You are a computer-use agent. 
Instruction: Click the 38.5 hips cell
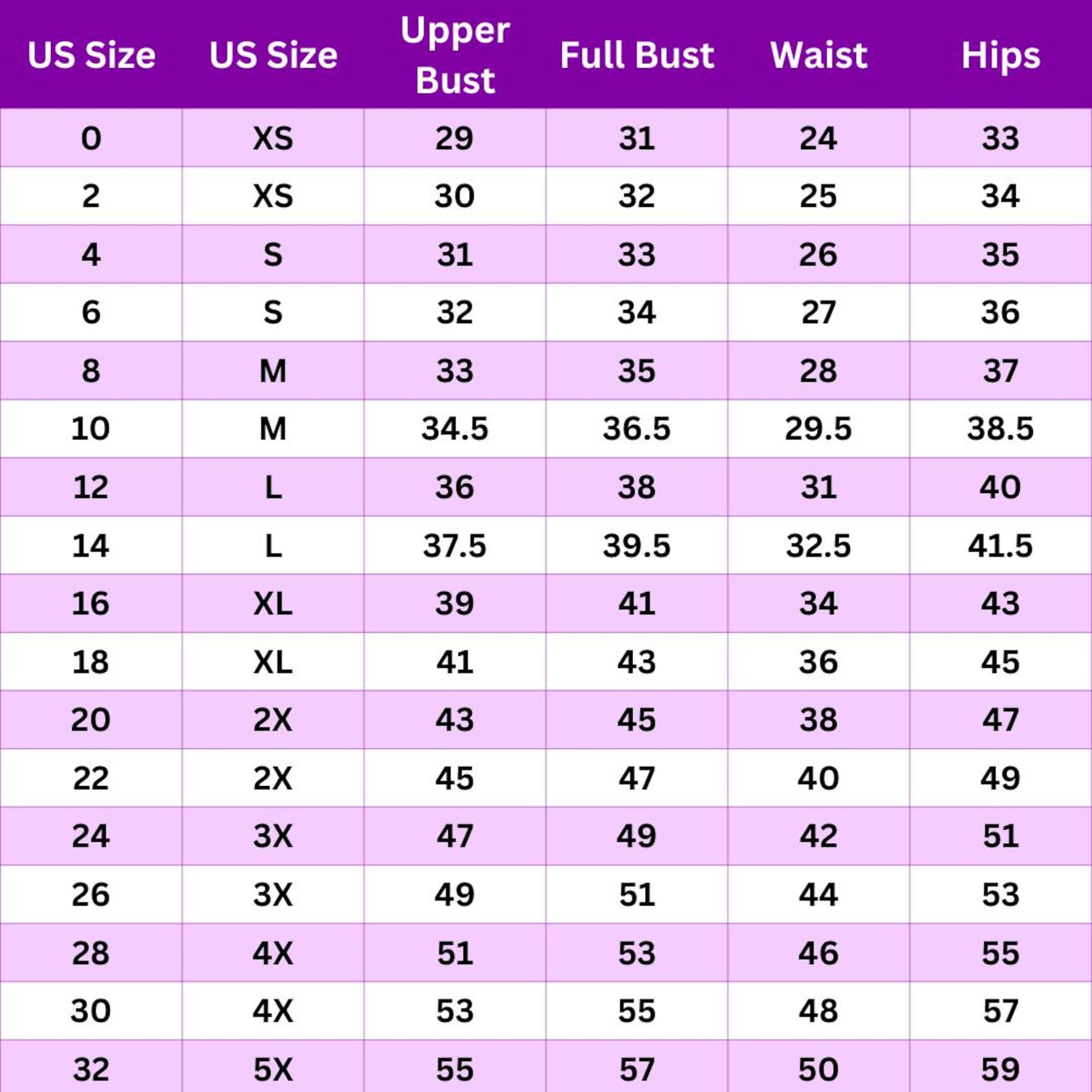1001,428
